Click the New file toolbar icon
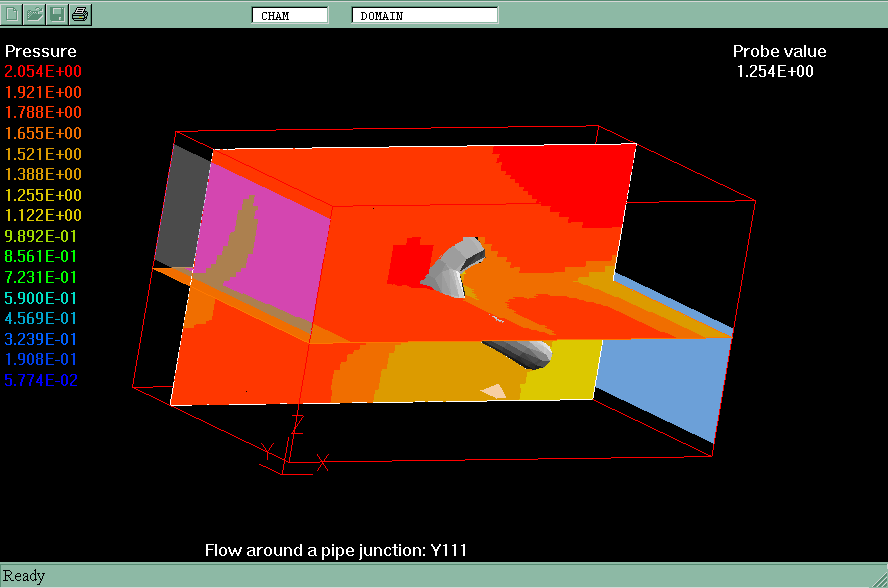Screen dimensions: 888x588 click(x=13, y=14)
